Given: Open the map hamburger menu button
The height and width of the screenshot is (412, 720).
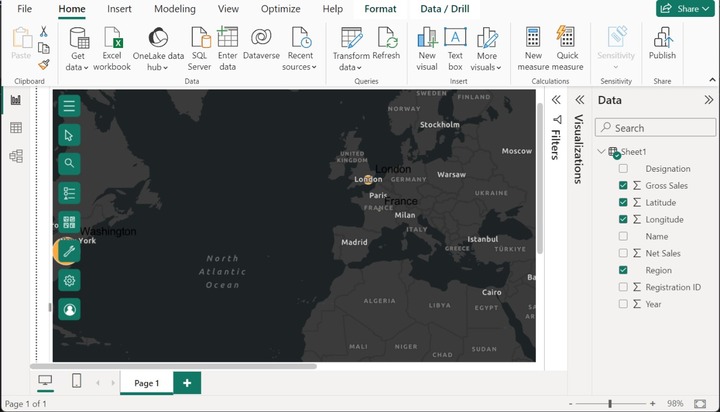Looking at the screenshot, I should (x=69, y=105).
